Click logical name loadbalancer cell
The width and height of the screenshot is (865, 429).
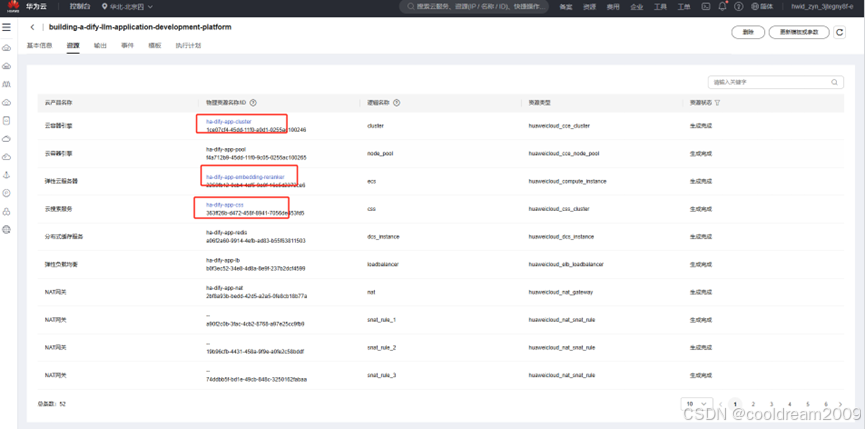point(382,265)
